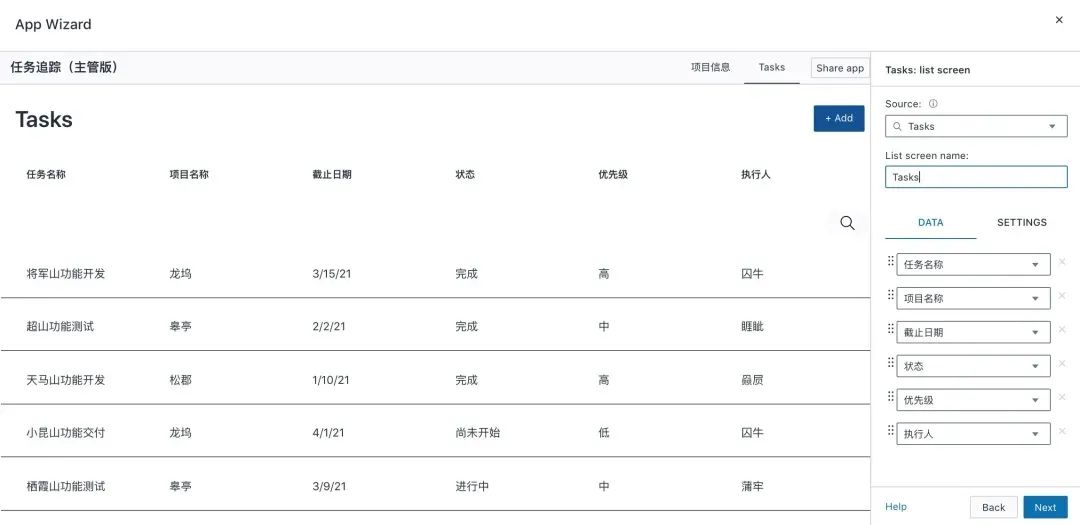1080x525 pixels.
Task: Click the search magnifier icon in Tasks list
Action: coord(847,223)
